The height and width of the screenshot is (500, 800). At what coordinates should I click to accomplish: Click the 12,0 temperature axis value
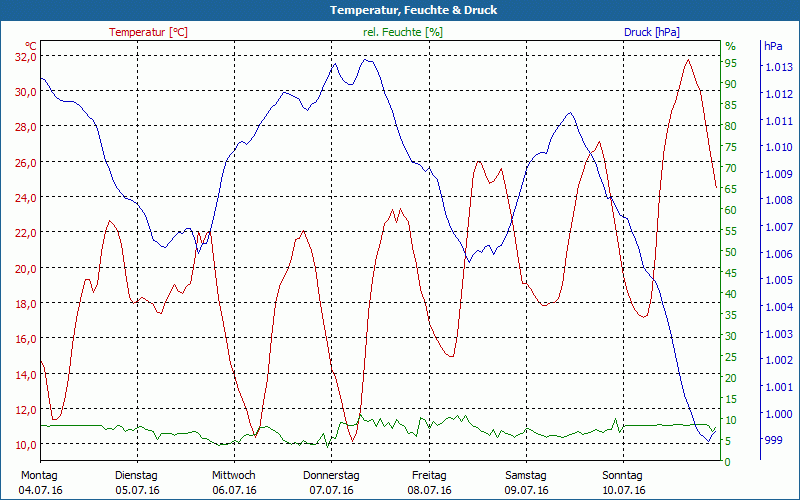pyautogui.click(x=26, y=410)
